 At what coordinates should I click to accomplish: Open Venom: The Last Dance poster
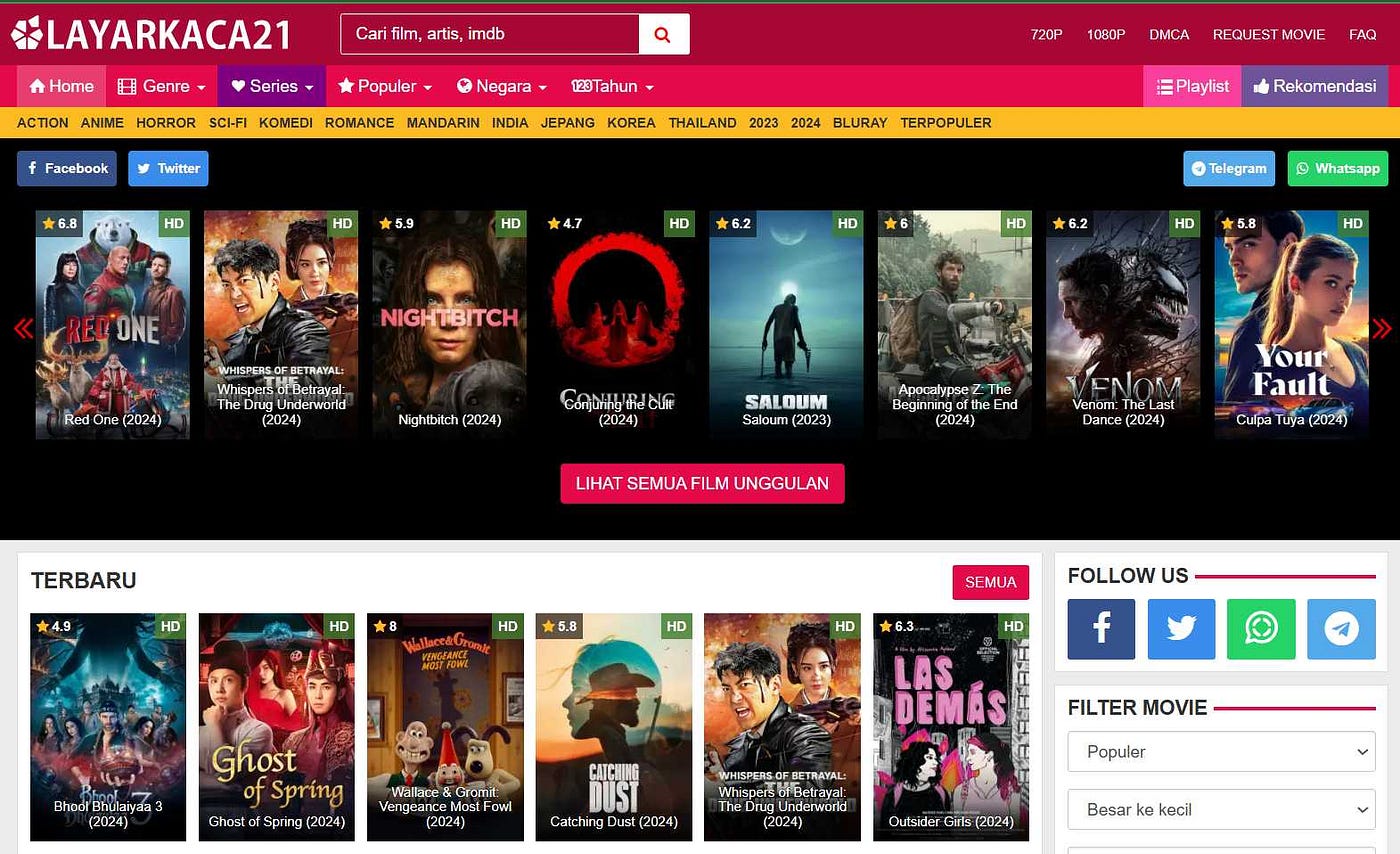(1124, 325)
